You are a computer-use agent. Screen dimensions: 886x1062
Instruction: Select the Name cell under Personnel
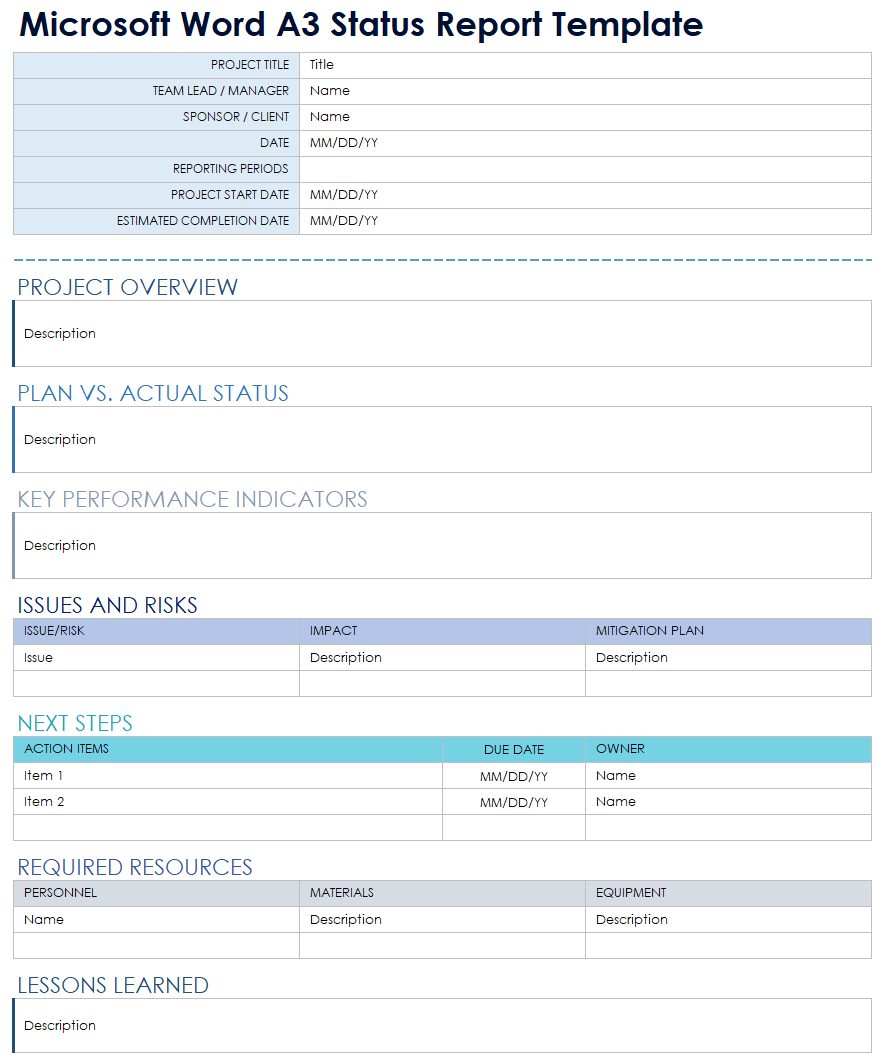pyautogui.click(x=155, y=920)
